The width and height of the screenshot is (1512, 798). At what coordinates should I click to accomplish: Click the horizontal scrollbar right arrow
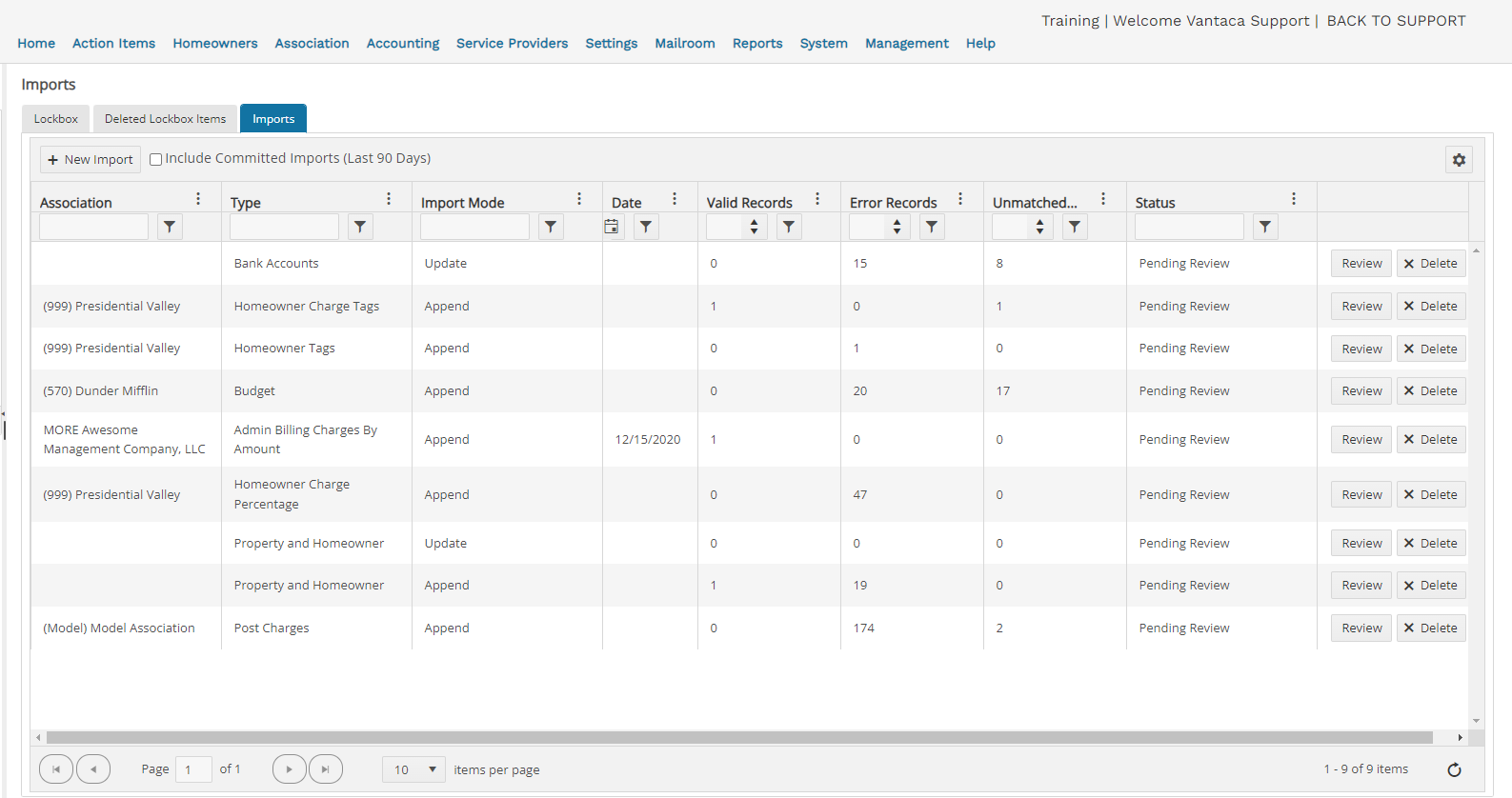point(1460,738)
